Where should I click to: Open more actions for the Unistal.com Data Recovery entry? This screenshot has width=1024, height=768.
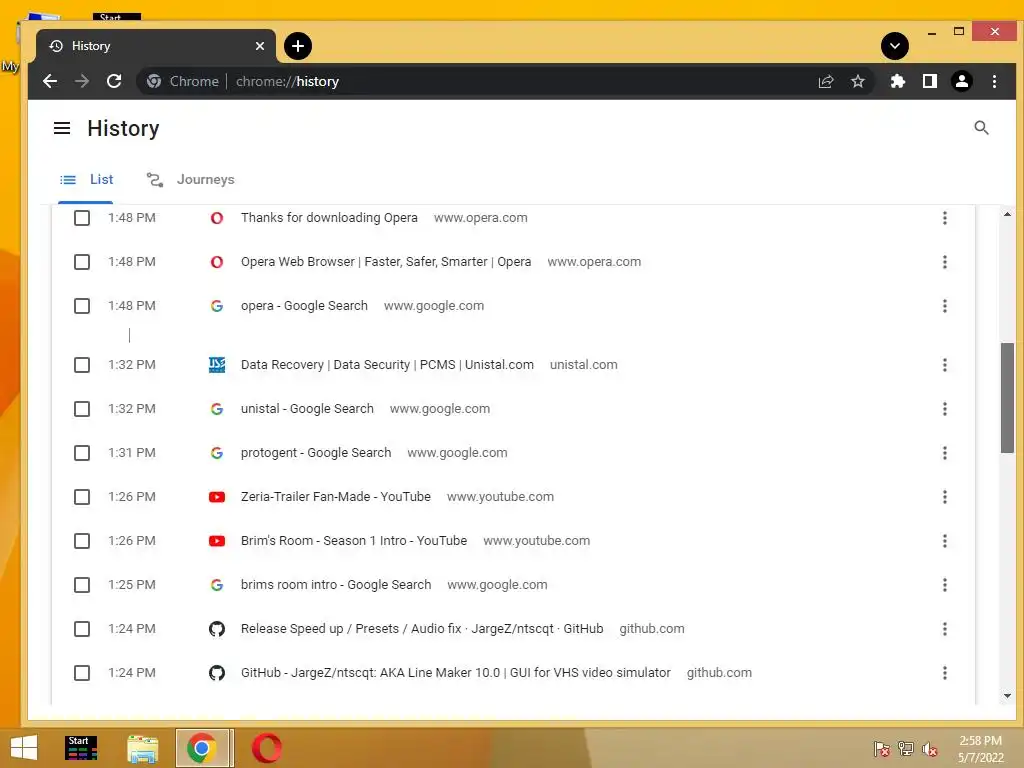click(944, 364)
